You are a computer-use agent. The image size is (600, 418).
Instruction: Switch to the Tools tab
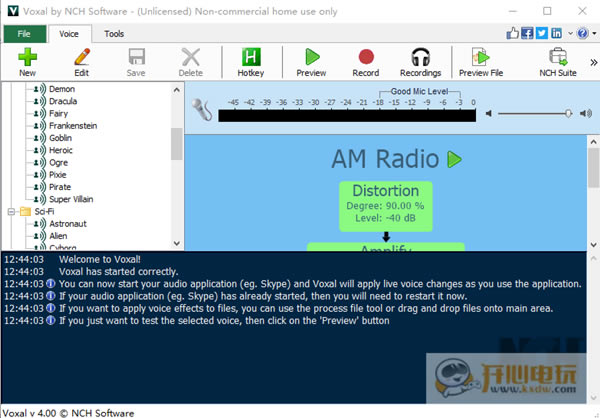pyautogui.click(x=114, y=34)
